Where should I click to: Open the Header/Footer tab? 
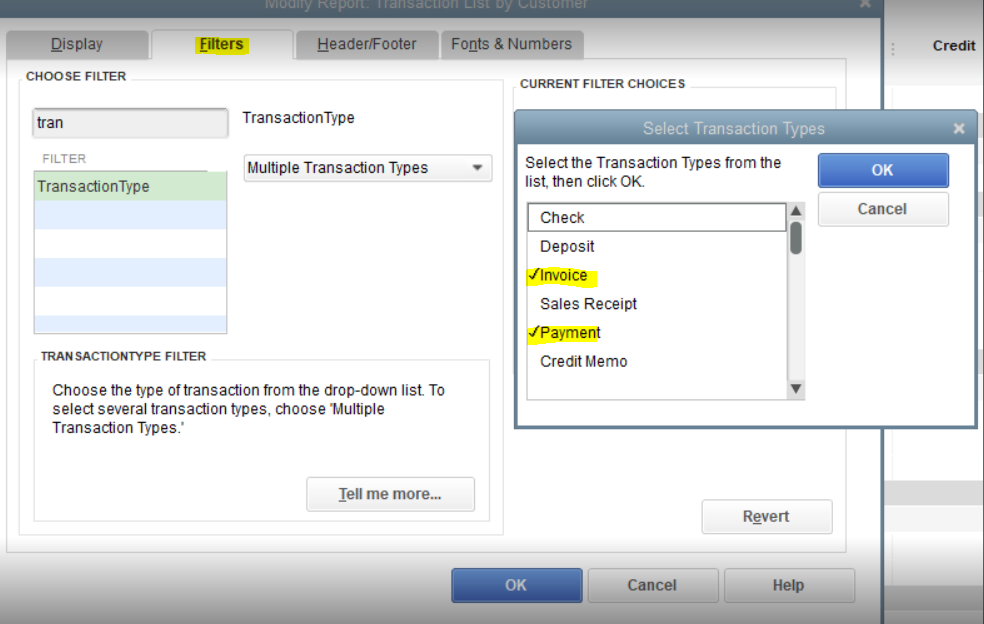click(364, 43)
